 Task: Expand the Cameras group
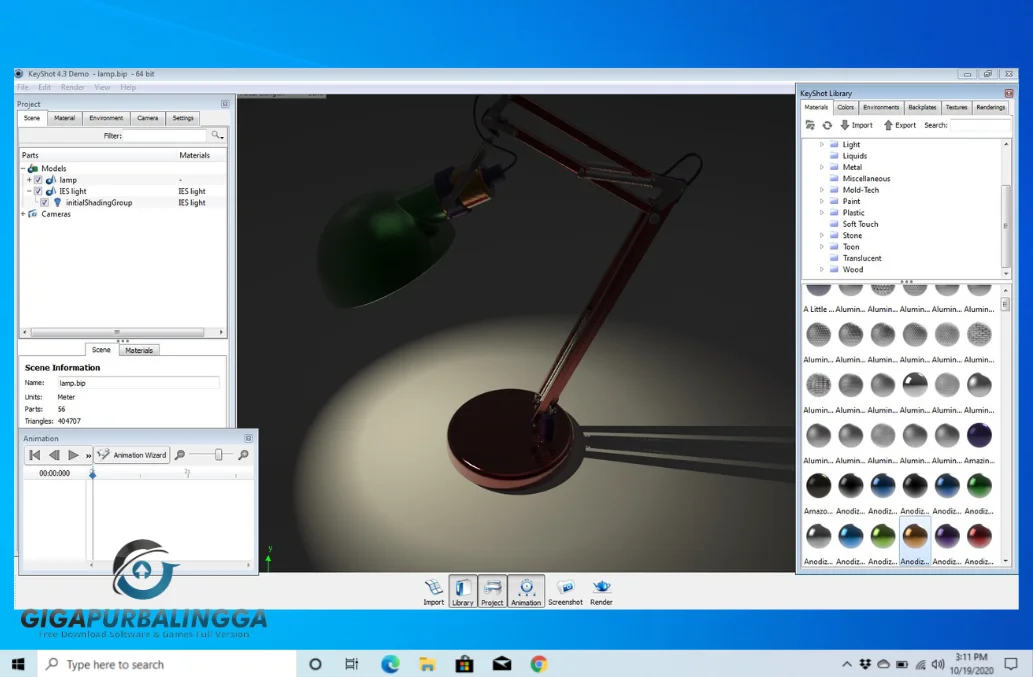(x=24, y=214)
